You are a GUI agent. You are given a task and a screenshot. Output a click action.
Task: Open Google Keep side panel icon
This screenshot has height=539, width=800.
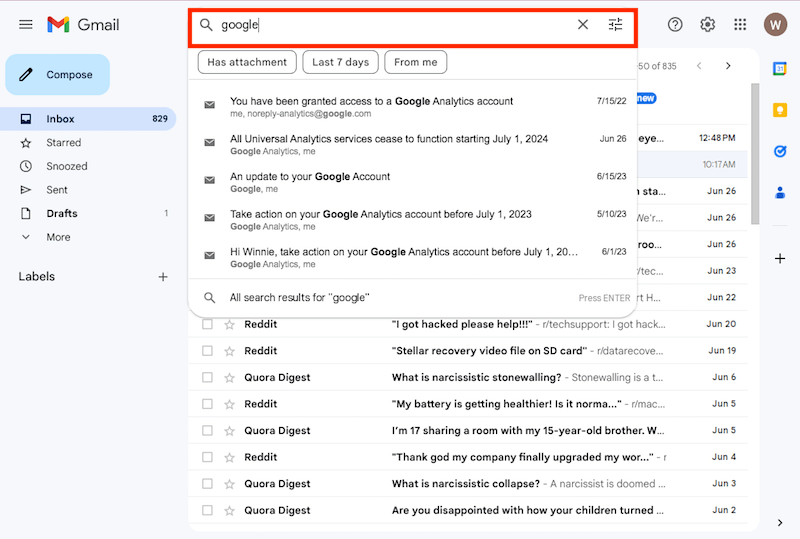(x=780, y=110)
